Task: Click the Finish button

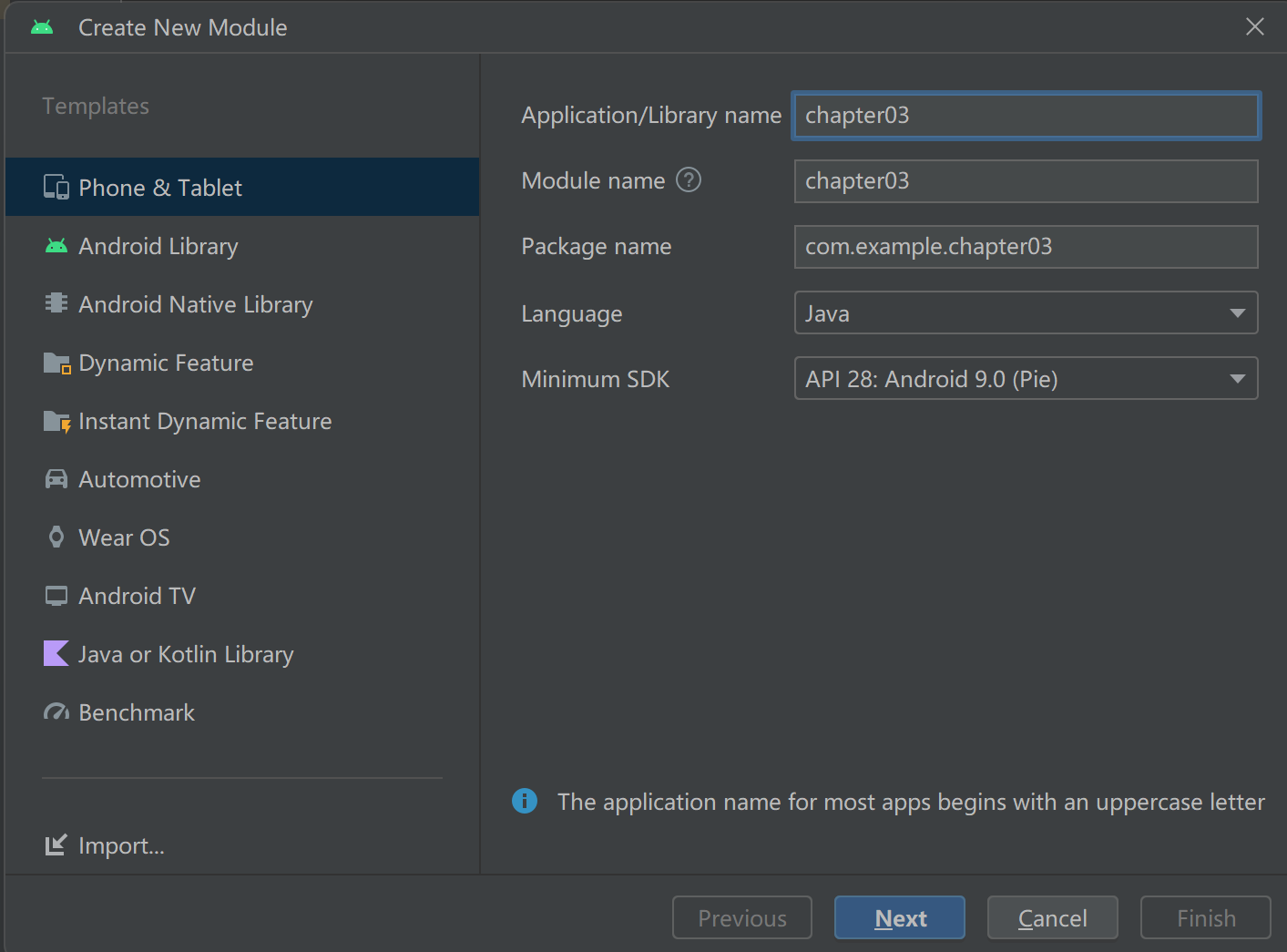Action: [1206, 917]
